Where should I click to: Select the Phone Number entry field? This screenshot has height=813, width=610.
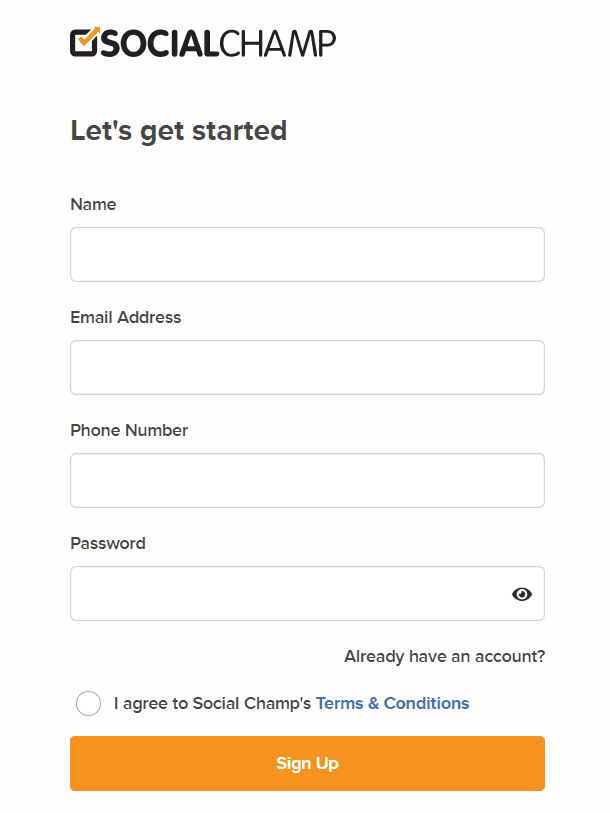click(x=307, y=480)
